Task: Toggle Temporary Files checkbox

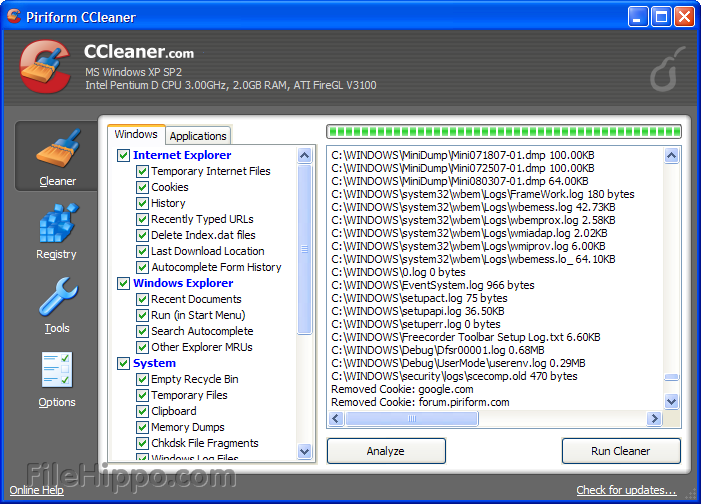Action: click(142, 395)
